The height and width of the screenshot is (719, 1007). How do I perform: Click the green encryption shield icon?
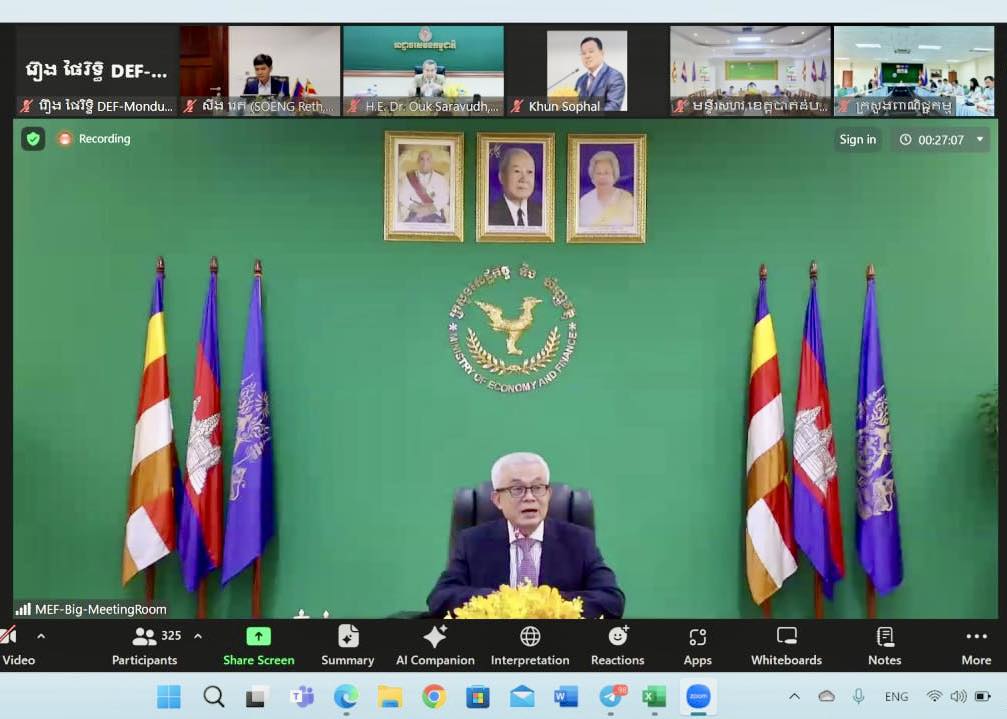(x=34, y=139)
